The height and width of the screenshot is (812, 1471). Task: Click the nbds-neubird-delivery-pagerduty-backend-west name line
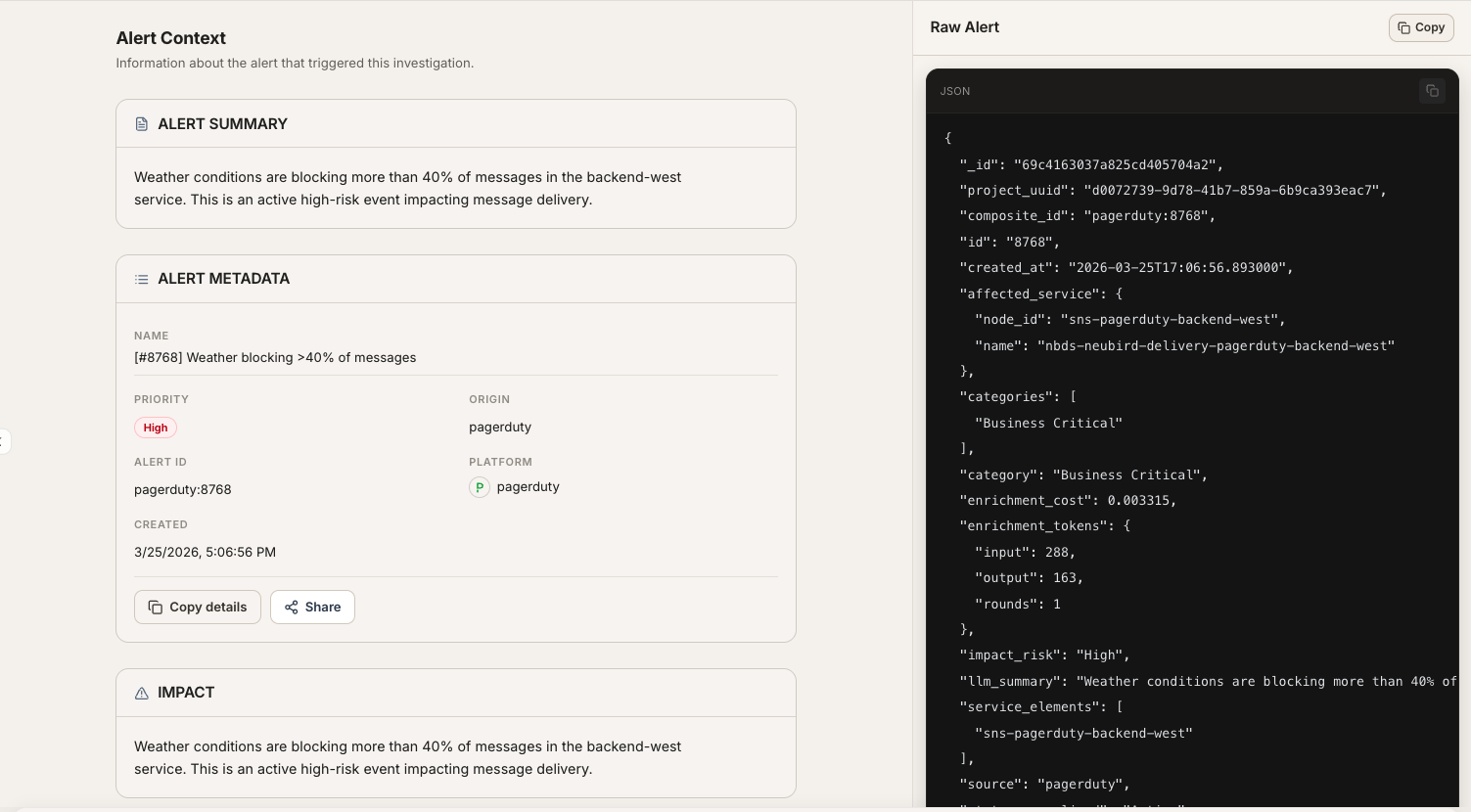click(1184, 345)
